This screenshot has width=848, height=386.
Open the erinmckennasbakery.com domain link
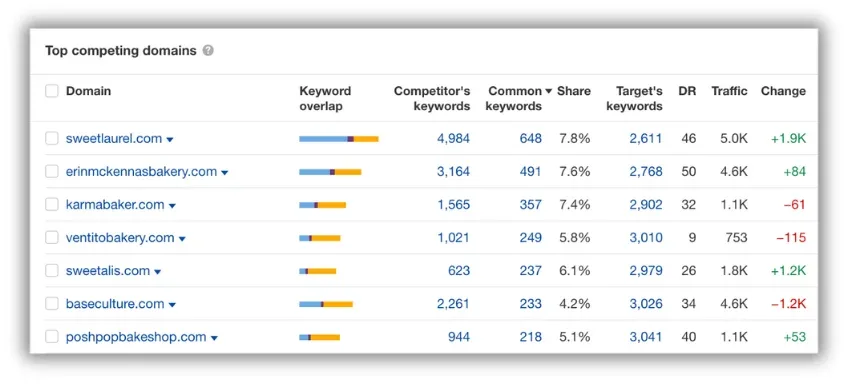click(x=141, y=171)
